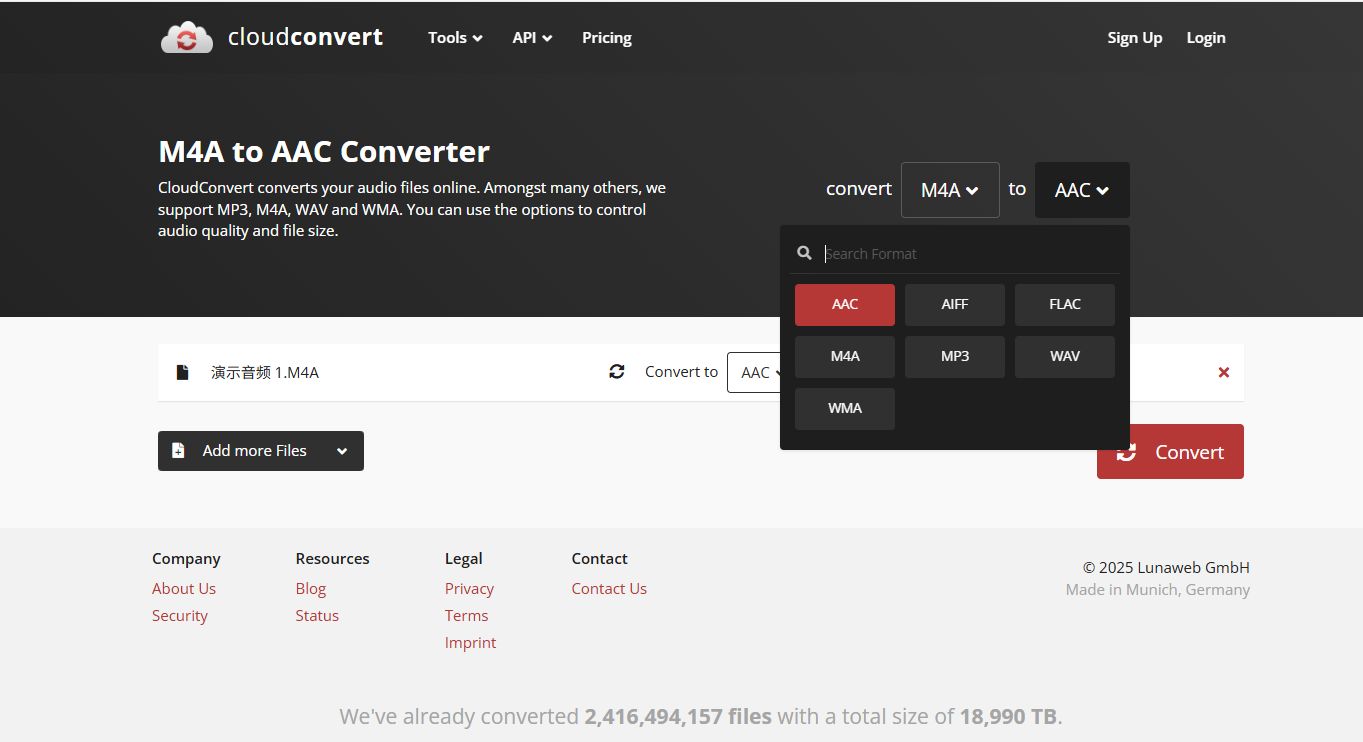Viewport: 1363px width, 742px height.
Task: Click the refresh arrows icon beside Convert to
Action: point(617,372)
